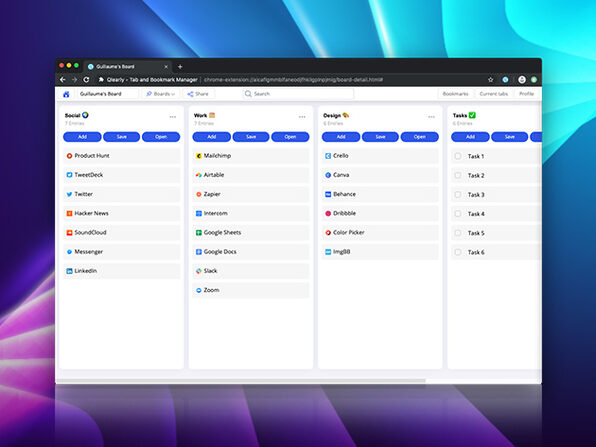Click the home icon in app toolbar
596x447 pixels.
(66, 94)
